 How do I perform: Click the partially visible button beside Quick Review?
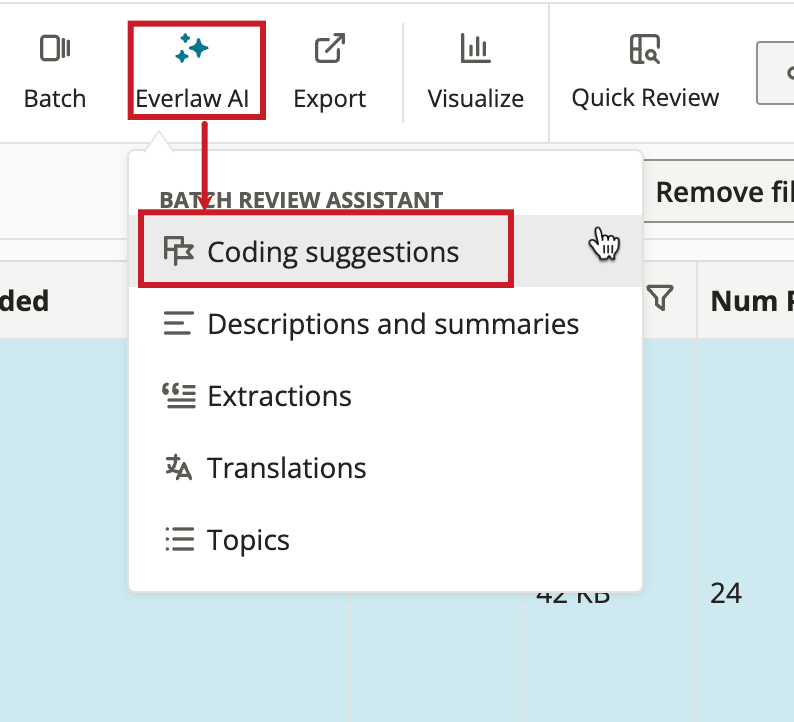click(x=775, y=73)
